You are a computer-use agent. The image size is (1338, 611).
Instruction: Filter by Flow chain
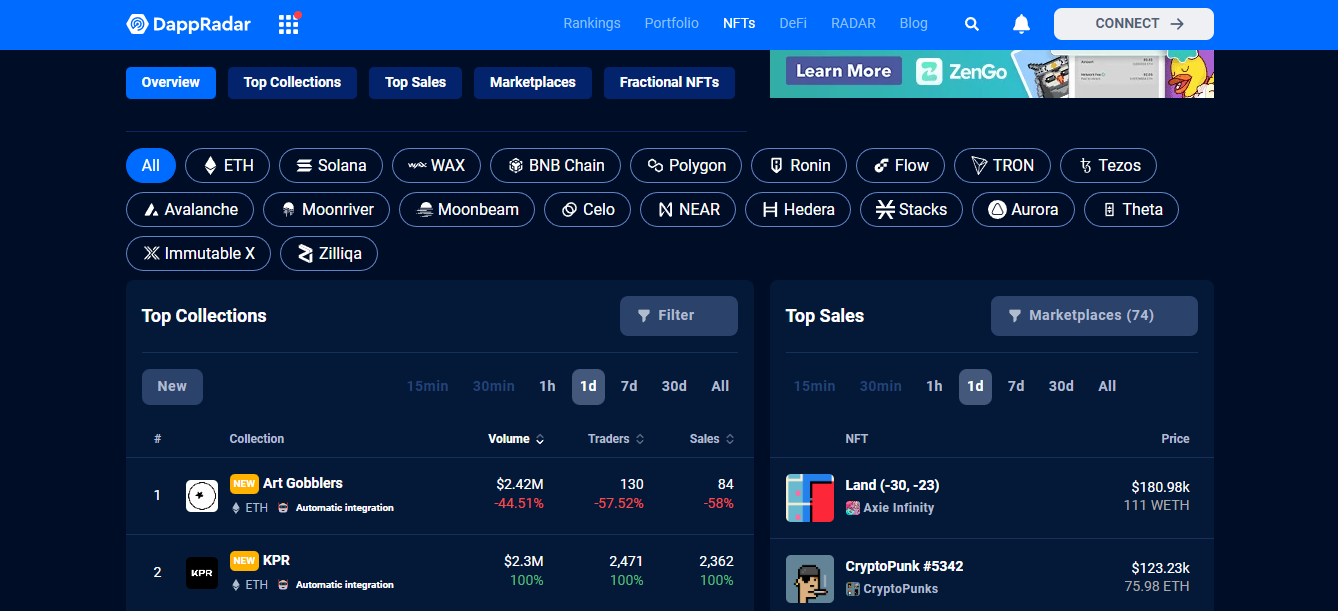pos(901,165)
